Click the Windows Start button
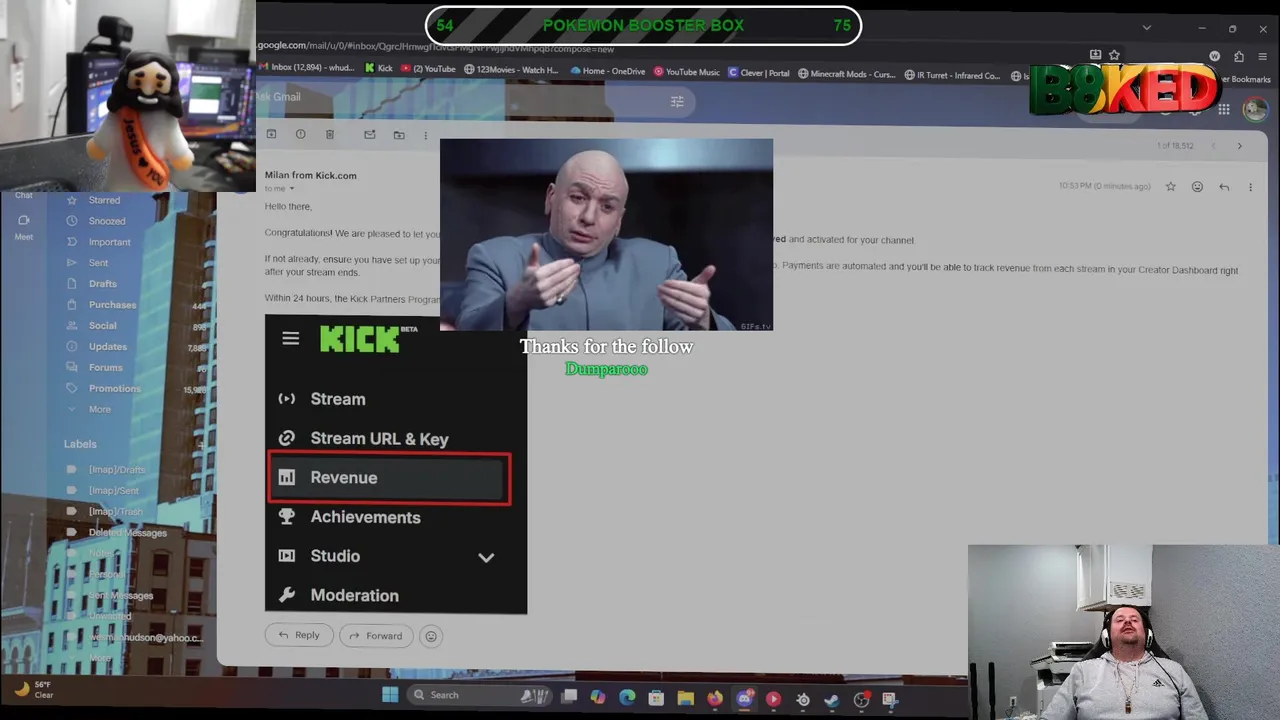 (x=390, y=695)
